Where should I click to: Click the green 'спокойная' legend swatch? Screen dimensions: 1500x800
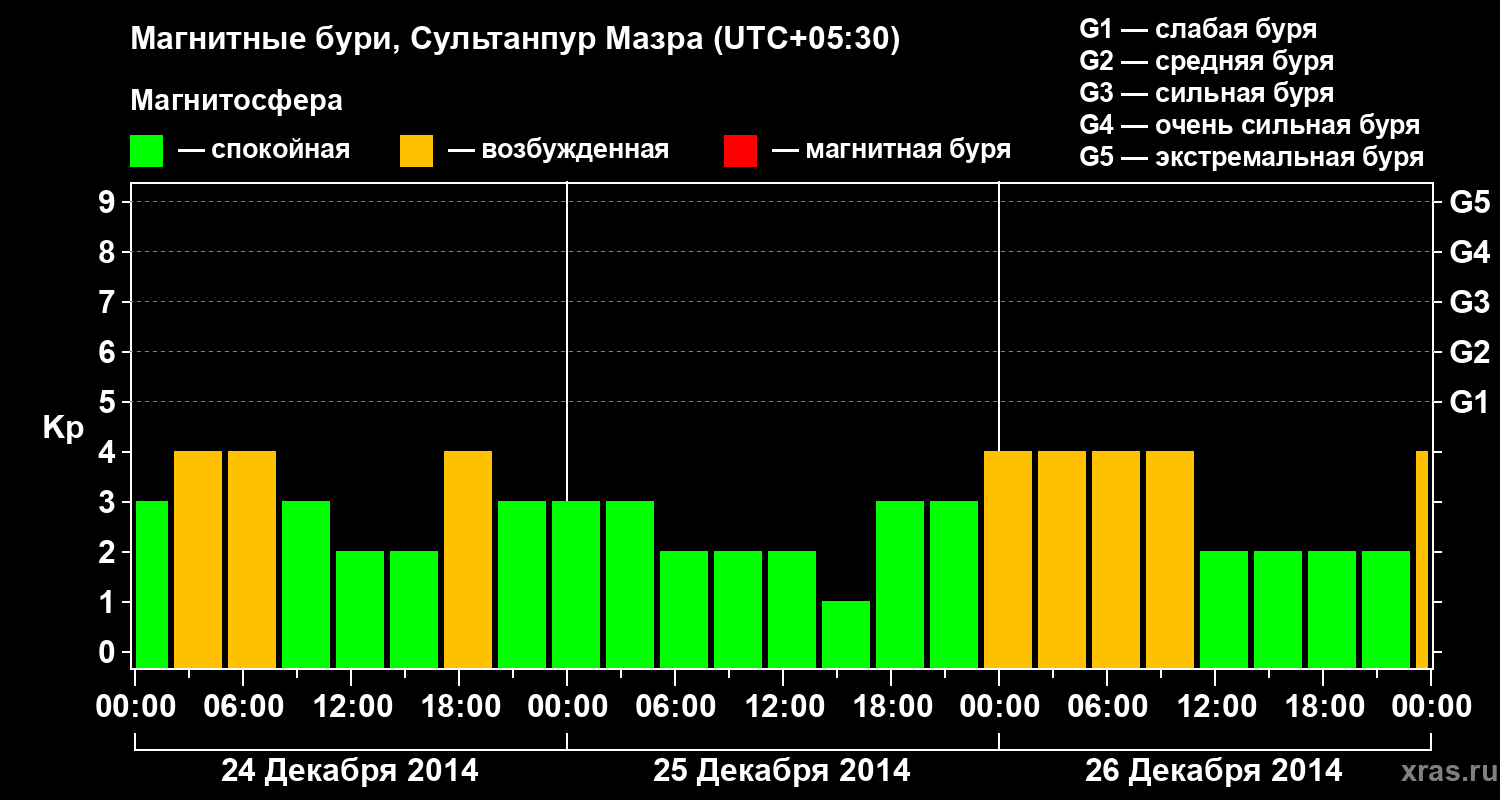146,151
